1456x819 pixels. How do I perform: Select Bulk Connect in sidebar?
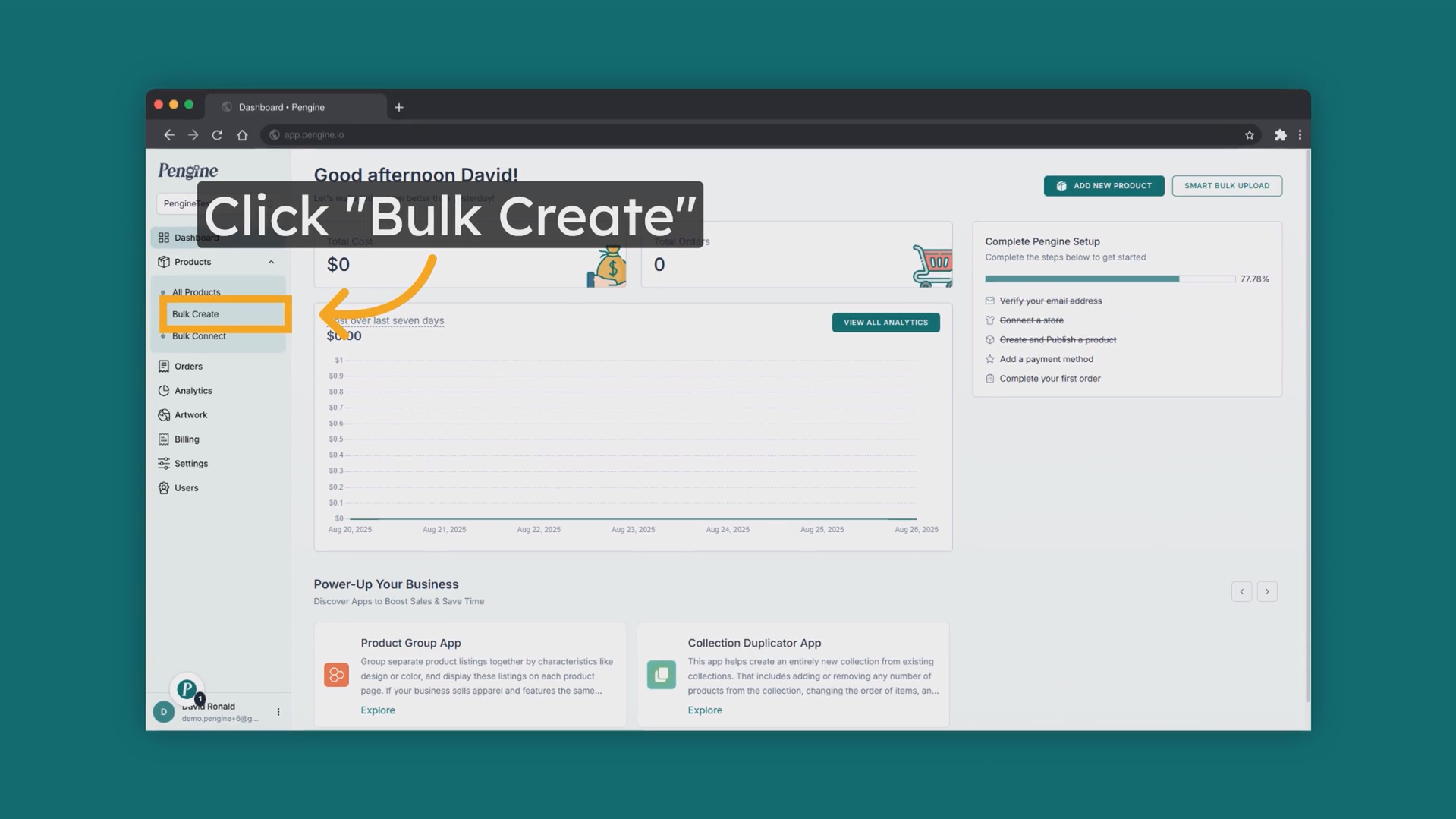[199, 336]
